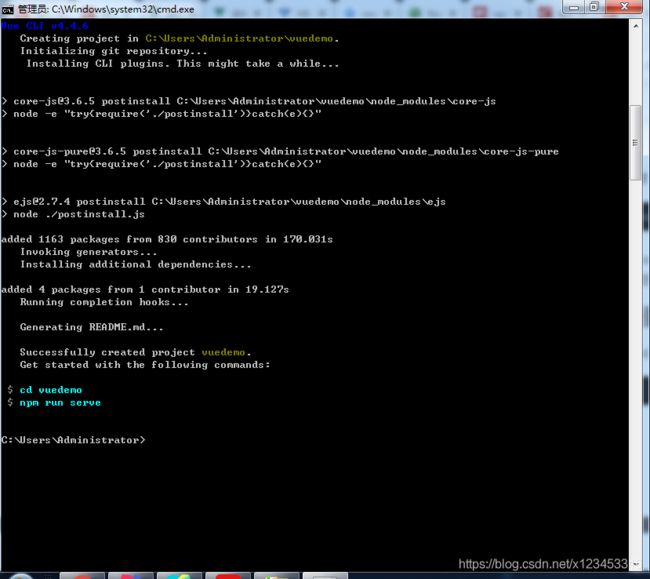Click the 'cd vuedemo' command text

click(x=50, y=390)
